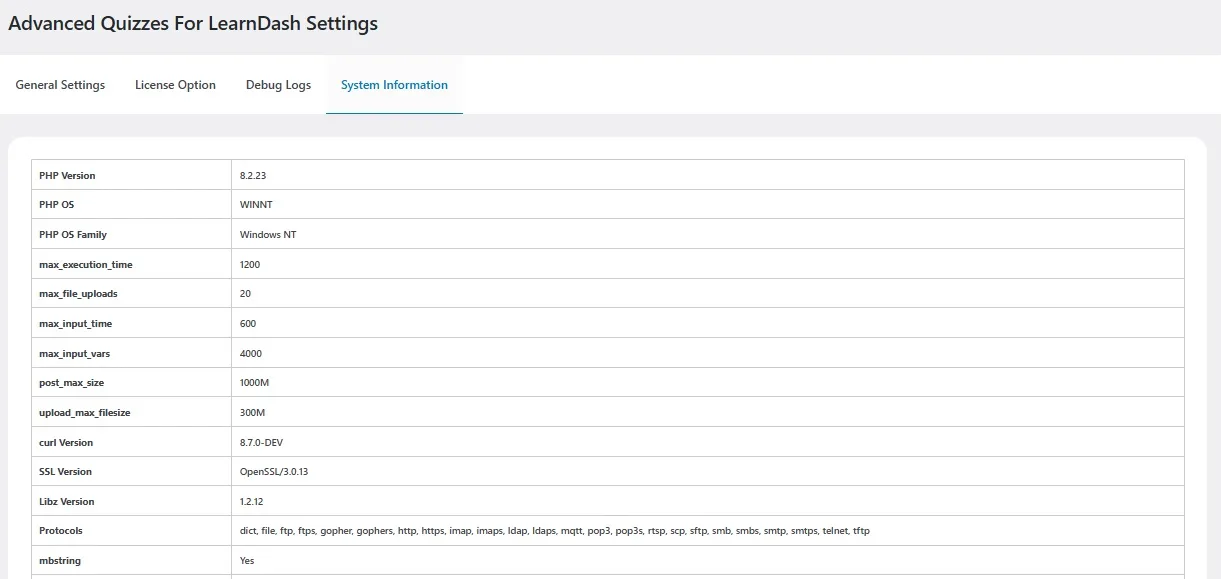1221x579 pixels.
Task: Click the Protocols list cell
Action: [x=556, y=530]
